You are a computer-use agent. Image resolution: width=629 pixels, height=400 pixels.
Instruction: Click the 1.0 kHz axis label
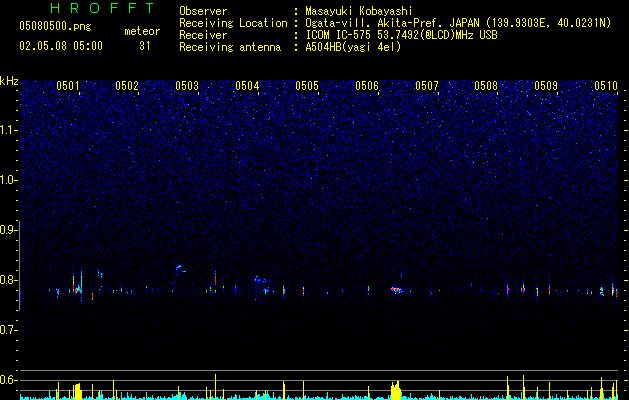(9, 180)
